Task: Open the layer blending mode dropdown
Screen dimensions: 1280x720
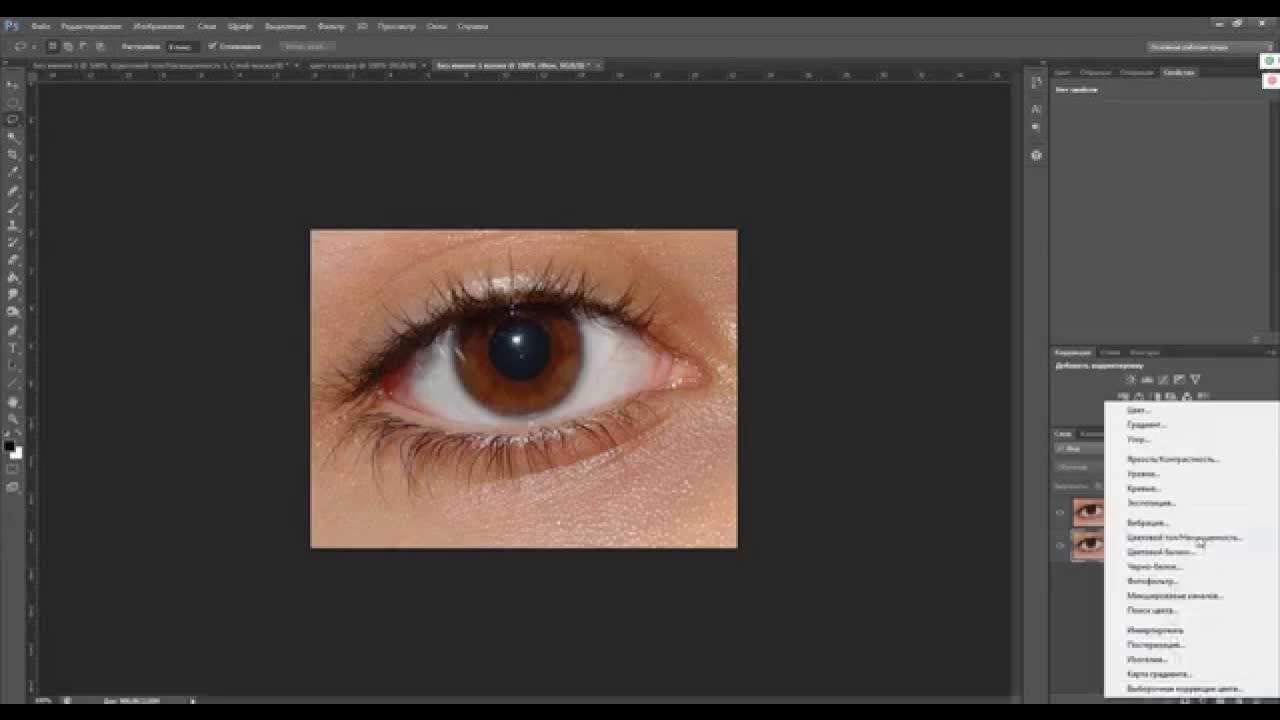Action: point(1078,467)
